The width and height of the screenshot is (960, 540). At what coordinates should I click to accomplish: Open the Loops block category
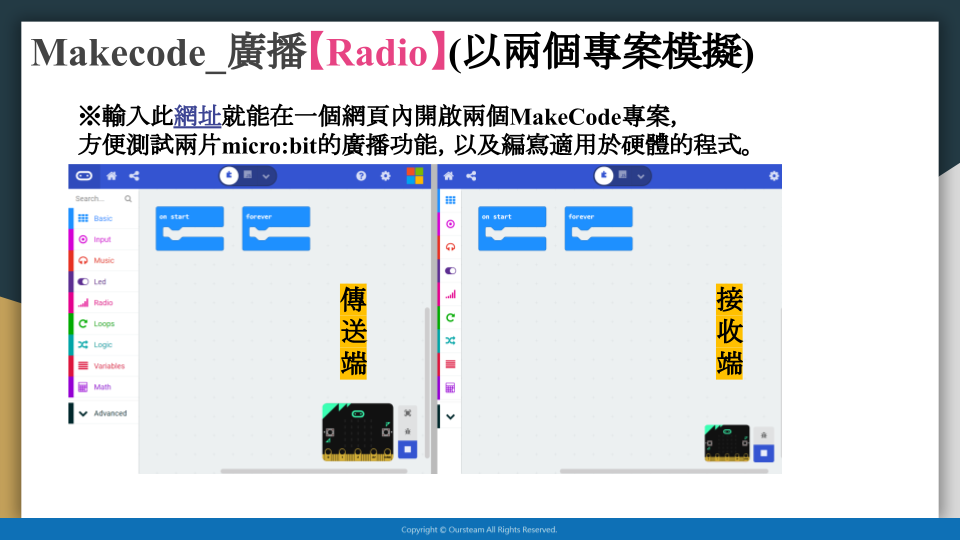coord(103,323)
